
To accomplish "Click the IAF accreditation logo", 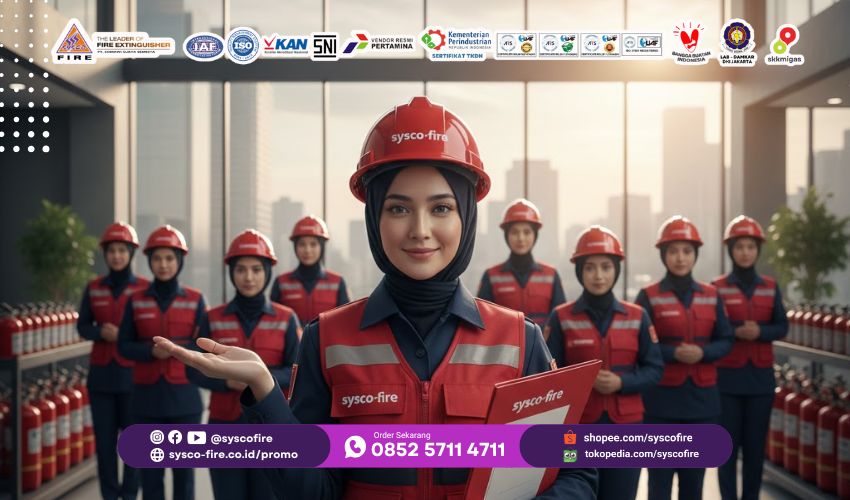I will [x=203, y=47].
